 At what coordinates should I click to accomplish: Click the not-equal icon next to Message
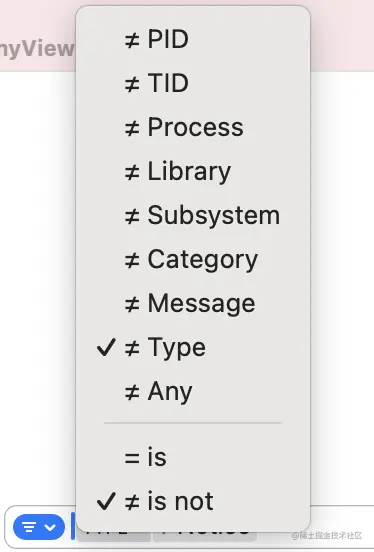(x=132, y=305)
